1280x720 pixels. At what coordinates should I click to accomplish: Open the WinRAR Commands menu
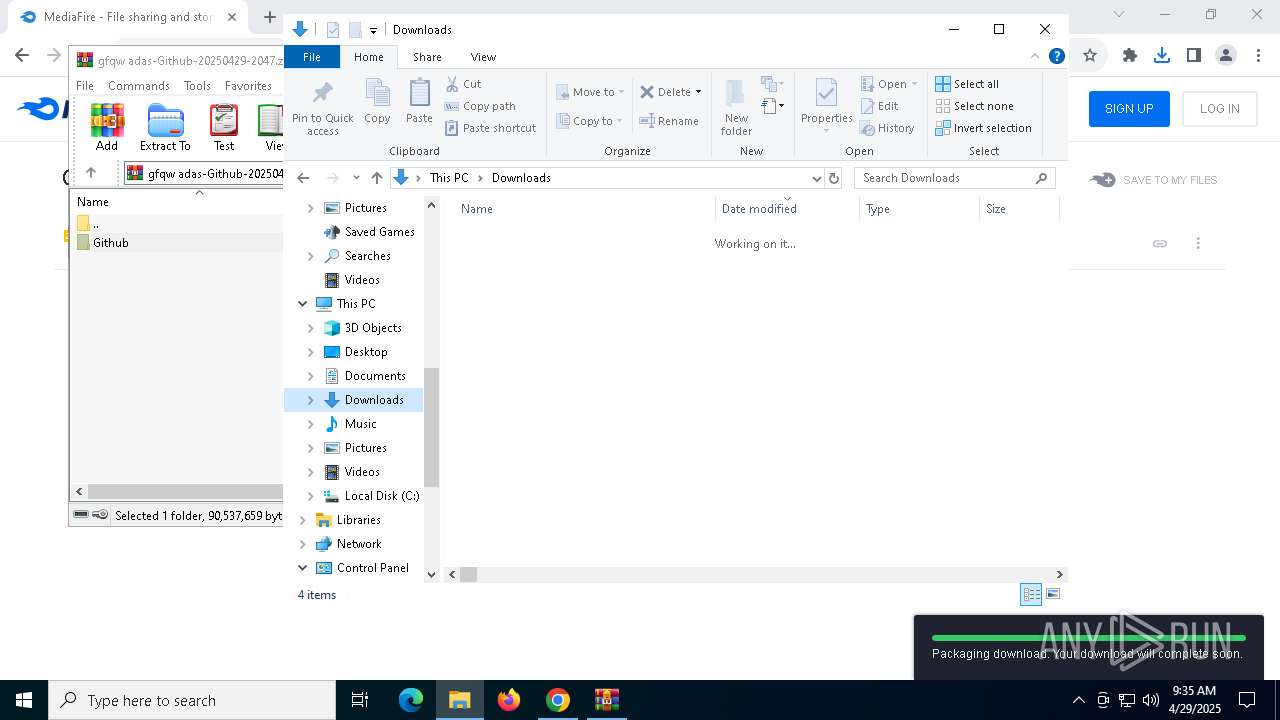(x=139, y=86)
